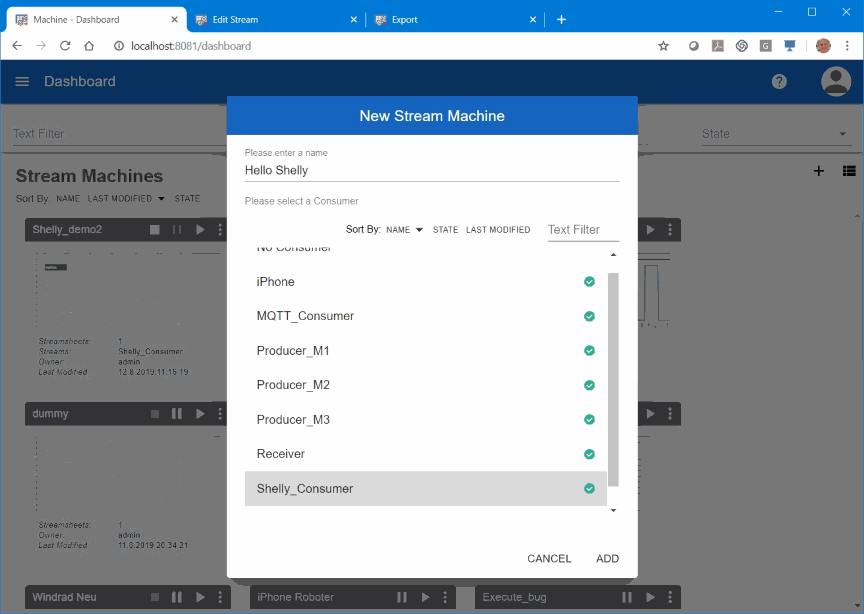Stop the Shelly_demo2 machine
Image resolution: width=864 pixels, height=614 pixels.
[155, 230]
